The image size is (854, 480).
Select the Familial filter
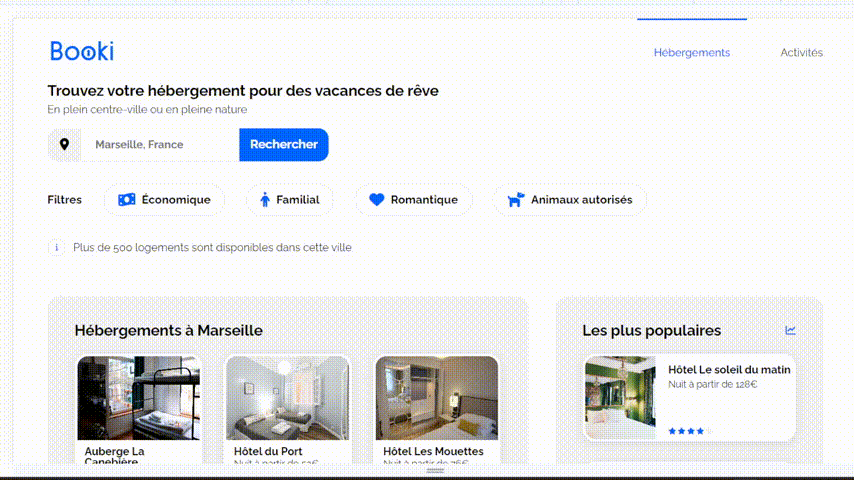[x=290, y=200]
